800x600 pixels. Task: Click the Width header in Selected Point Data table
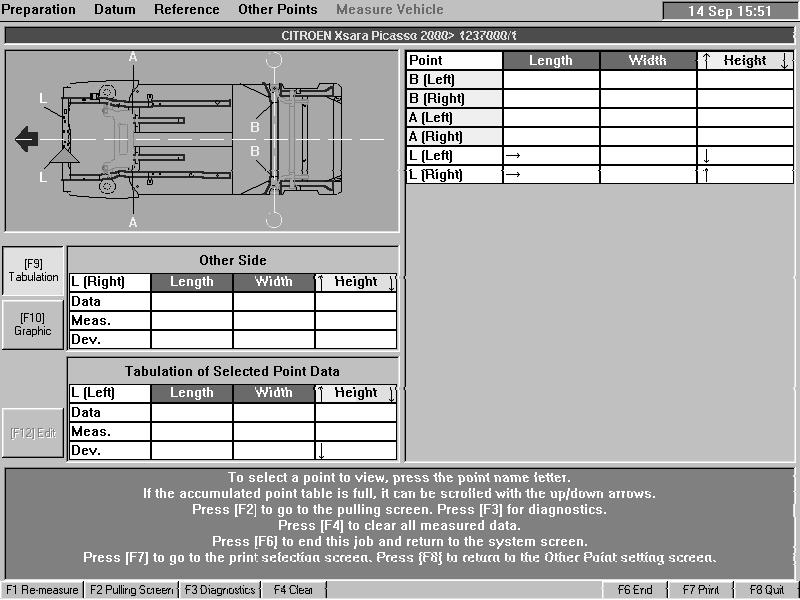(274, 393)
